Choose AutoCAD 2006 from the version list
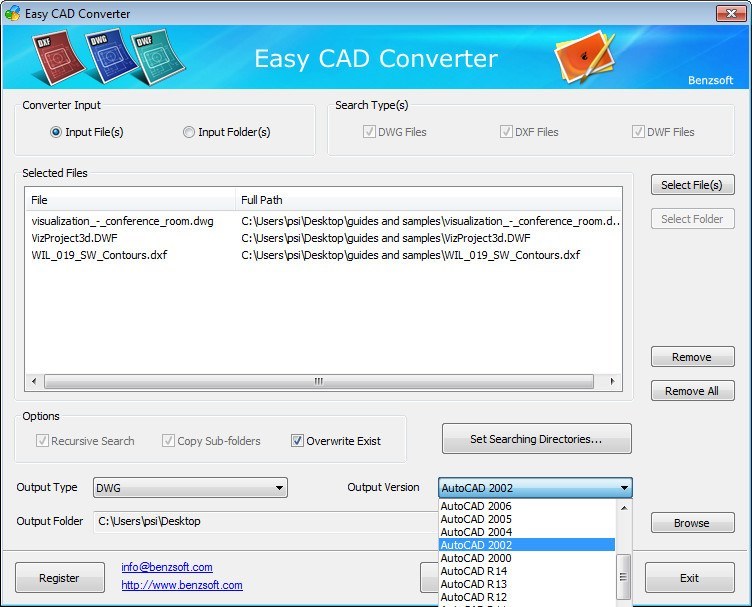This screenshot has width=752, height=607. coord(476,506)
